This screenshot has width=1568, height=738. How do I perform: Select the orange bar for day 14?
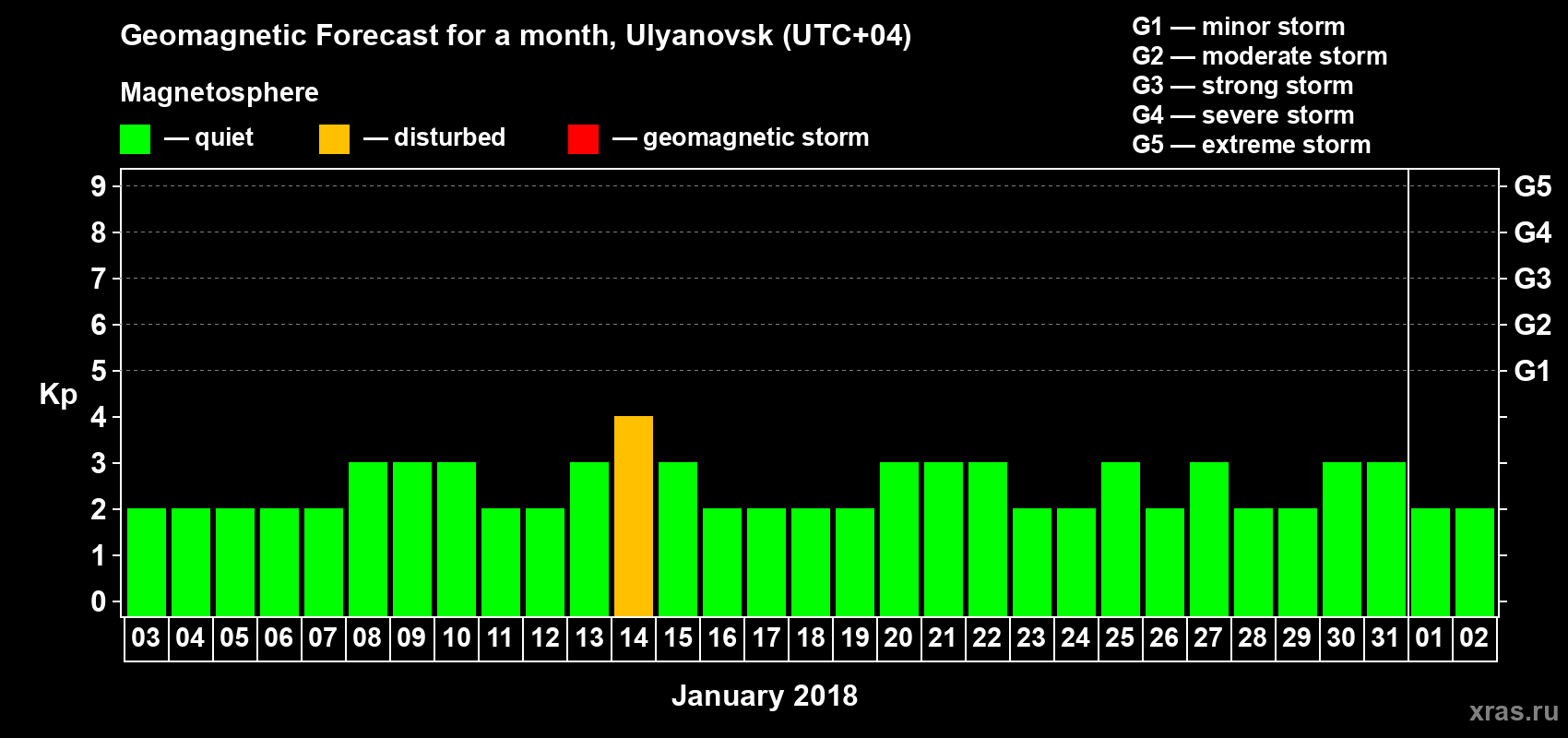[634, 516]
